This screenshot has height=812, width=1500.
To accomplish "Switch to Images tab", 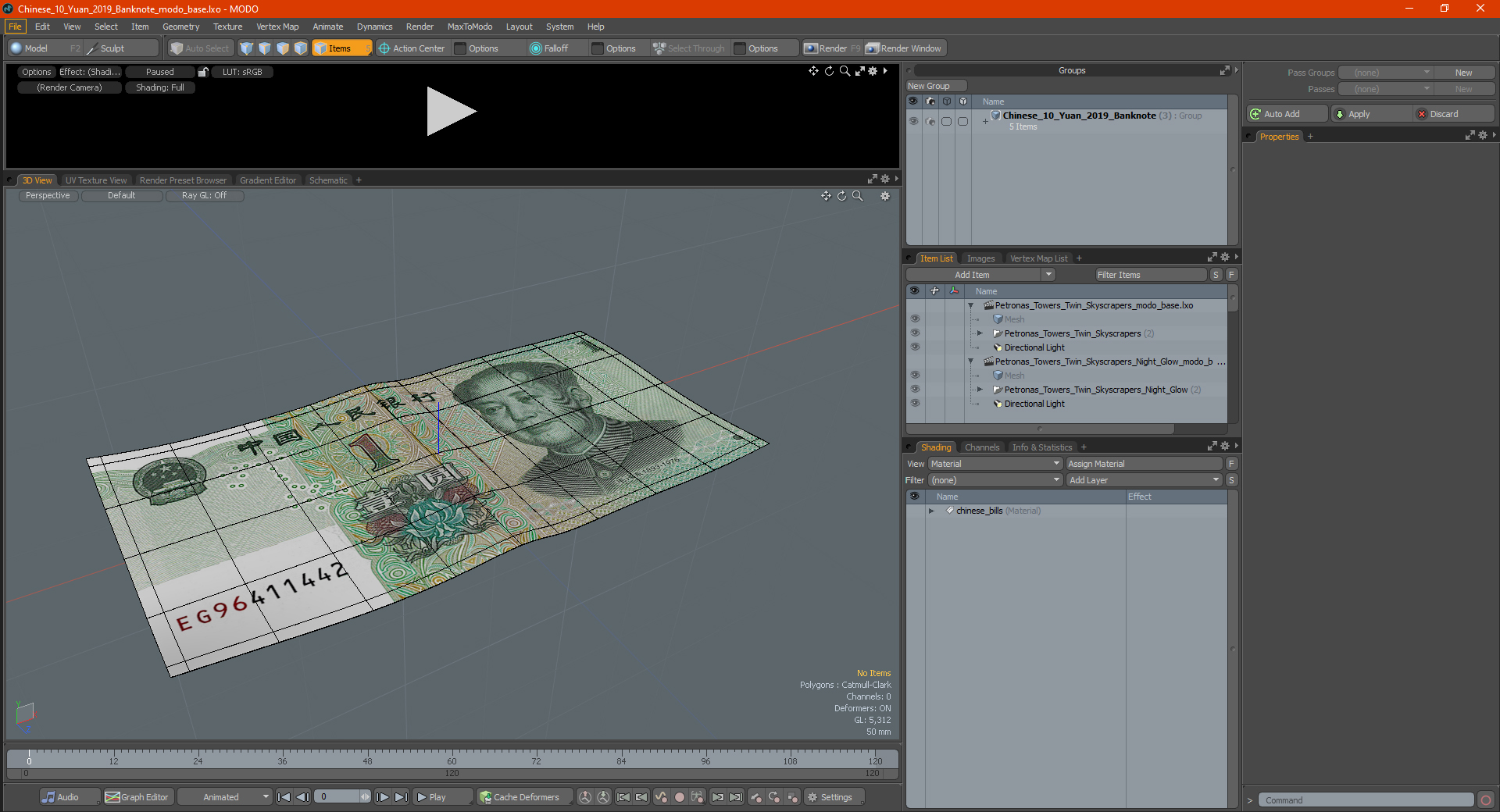I will click(980, 258).
